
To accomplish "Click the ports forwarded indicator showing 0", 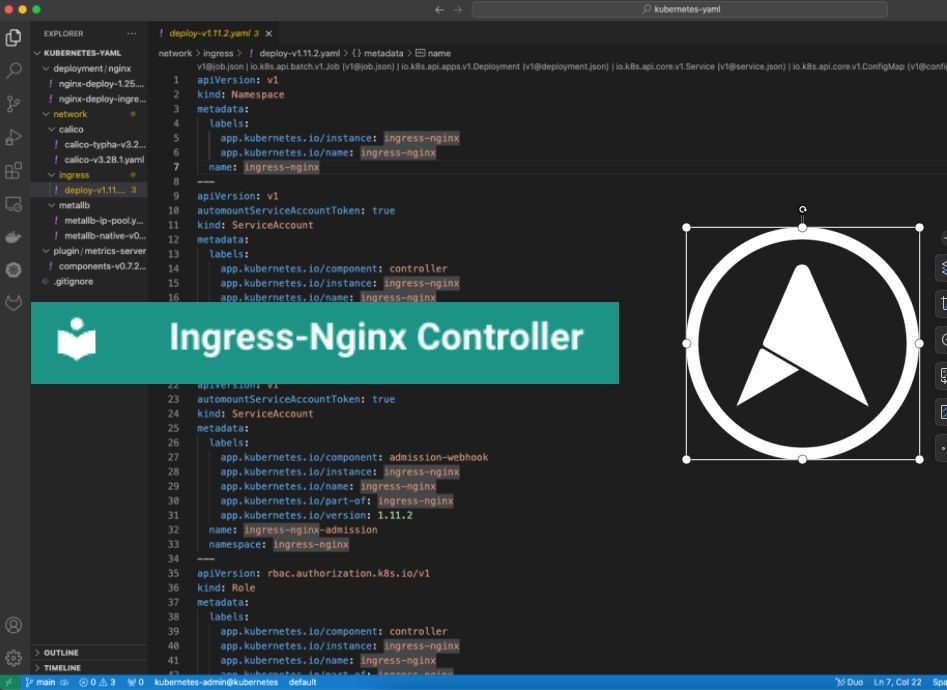I will point(136,682).
